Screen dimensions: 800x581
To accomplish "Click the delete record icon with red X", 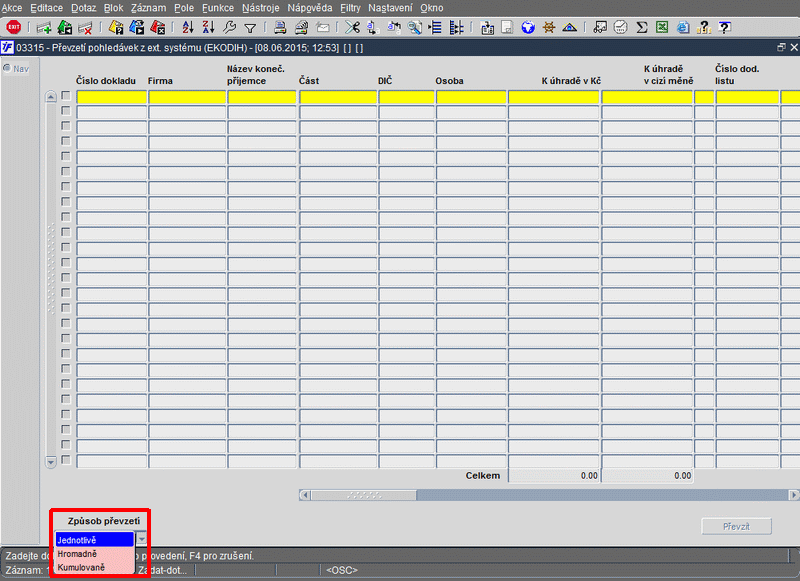I will [85, 28].
